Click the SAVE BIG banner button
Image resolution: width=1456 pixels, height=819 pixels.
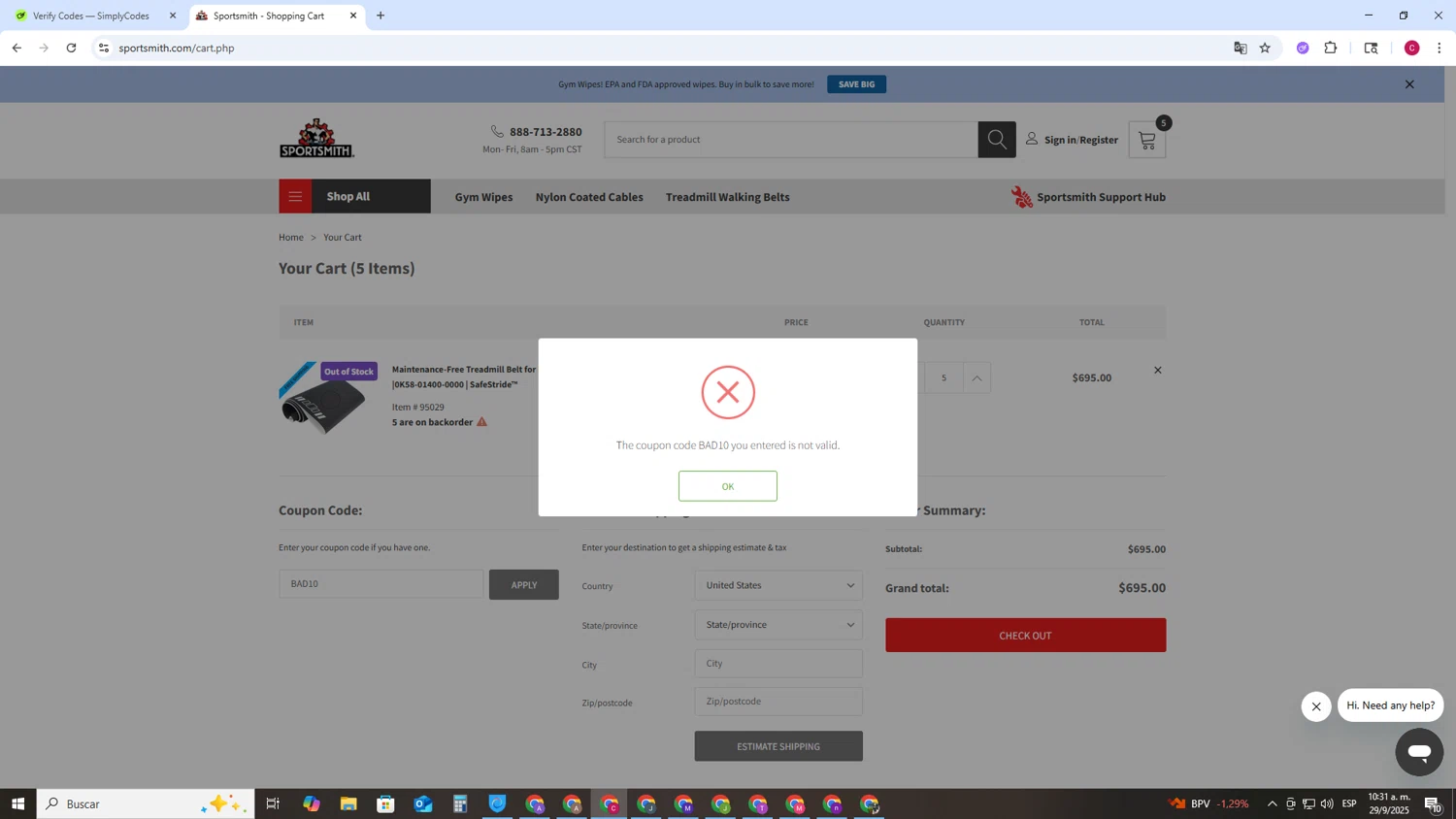coord(856,84)
